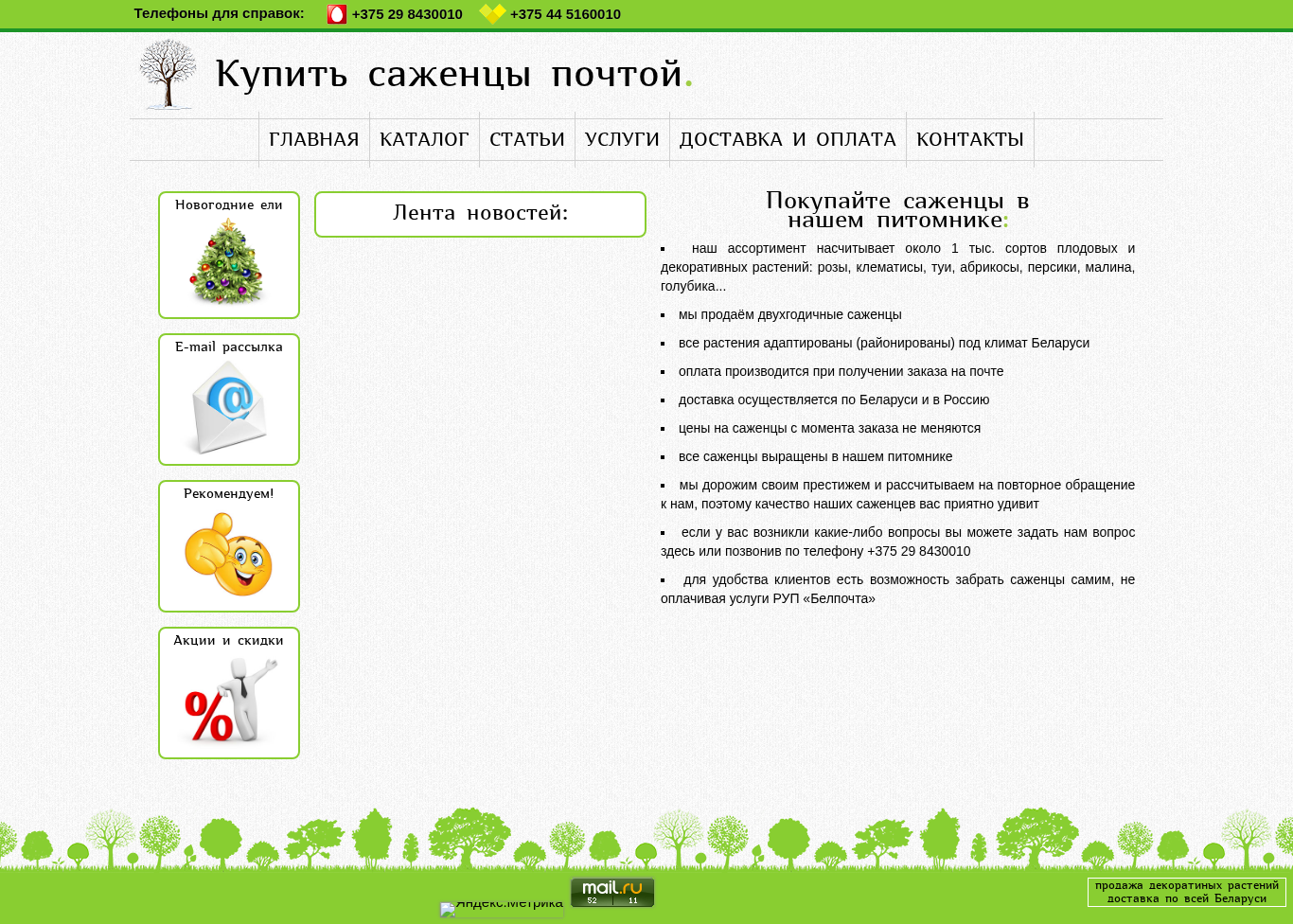Click the 'Акции и скидки' heading
This screenshot has height=924, width=1293.
click(229, 640)
